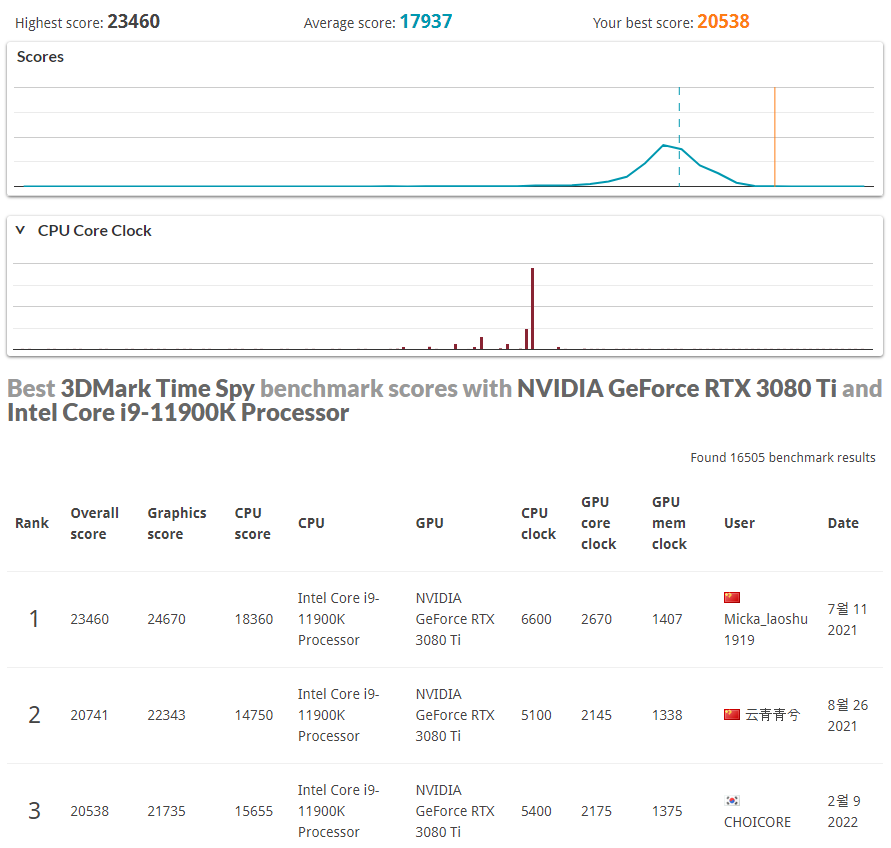Image resolution: width=891 pixels, height=848 pixels.
Task: Click rank 1 number
Action: click(x=34, y=618)
